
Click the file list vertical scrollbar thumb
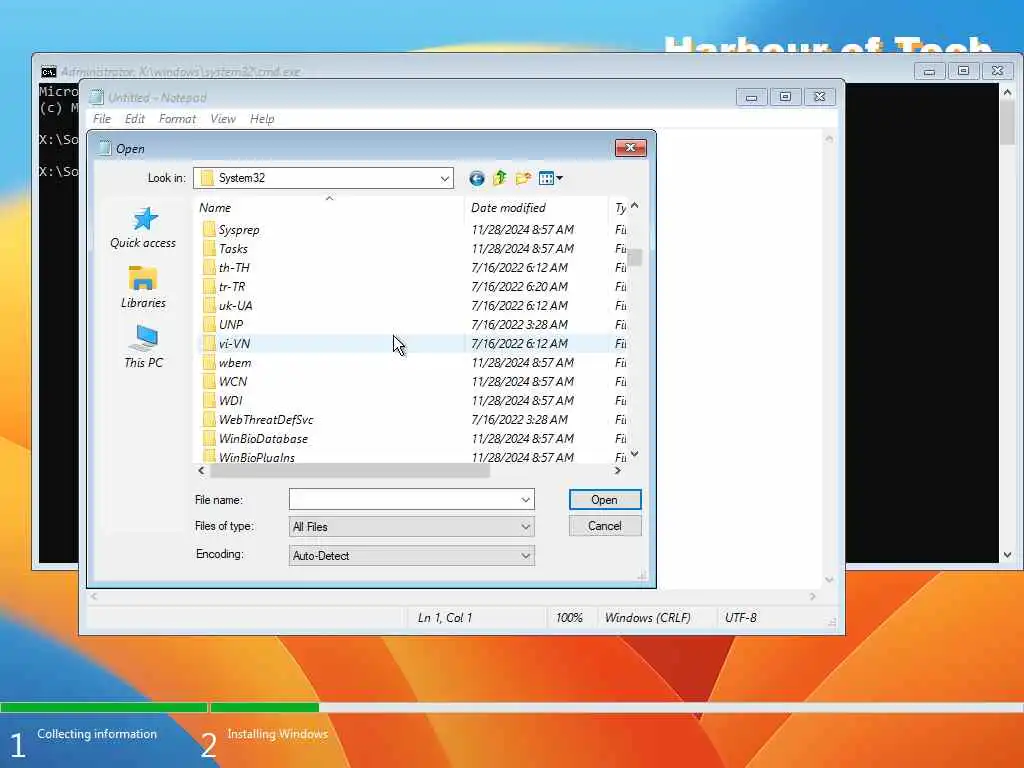[634, 257]
